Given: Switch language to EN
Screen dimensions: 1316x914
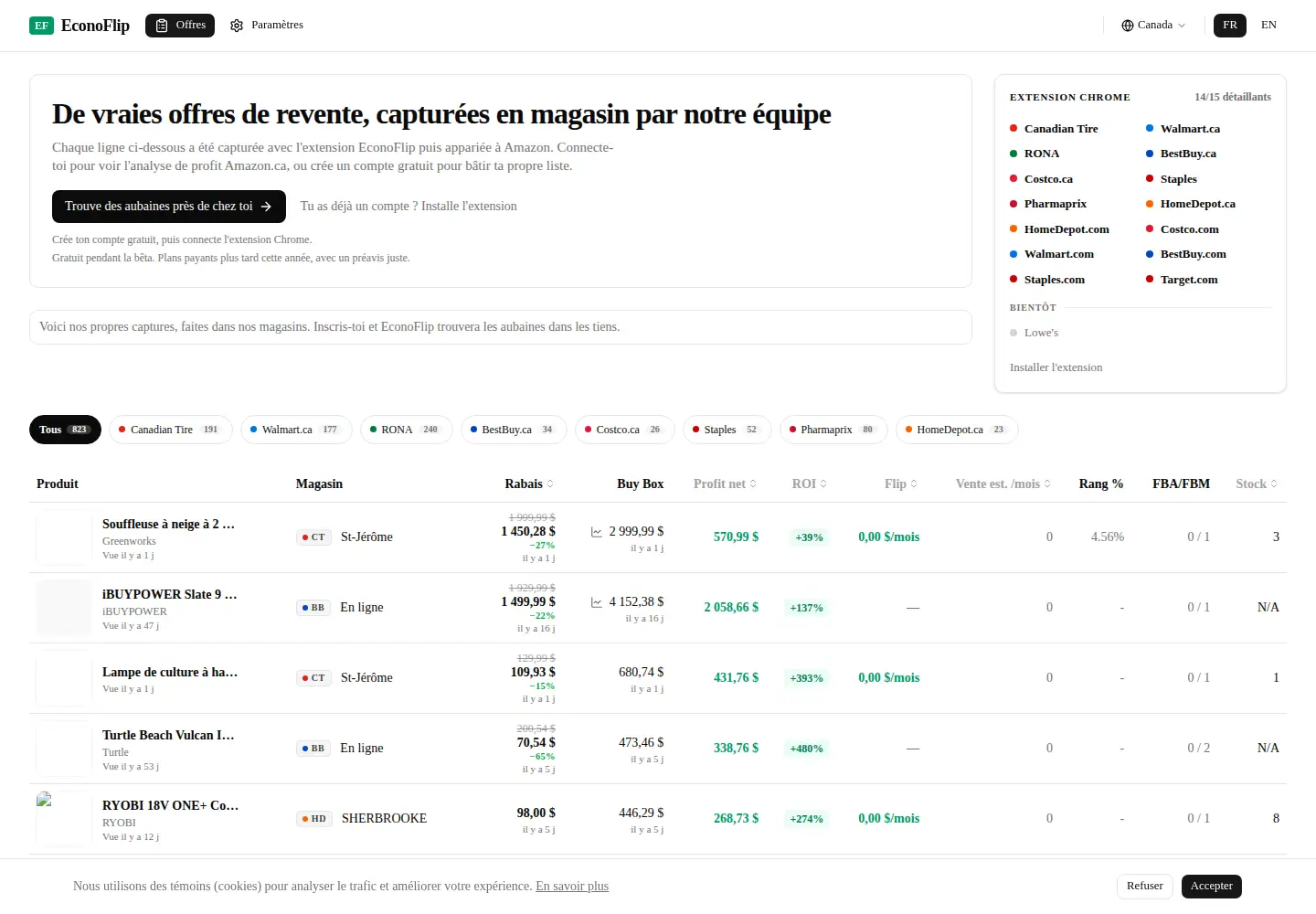Looking at the screenshot, I should 1268,26.
